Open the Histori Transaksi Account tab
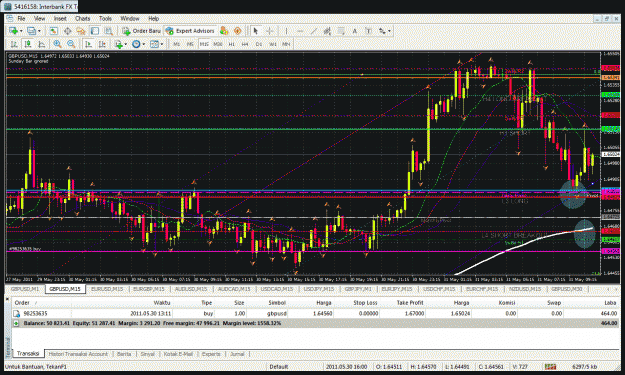Viewport: 625px width, 375px height. click(x=78, y=354)
